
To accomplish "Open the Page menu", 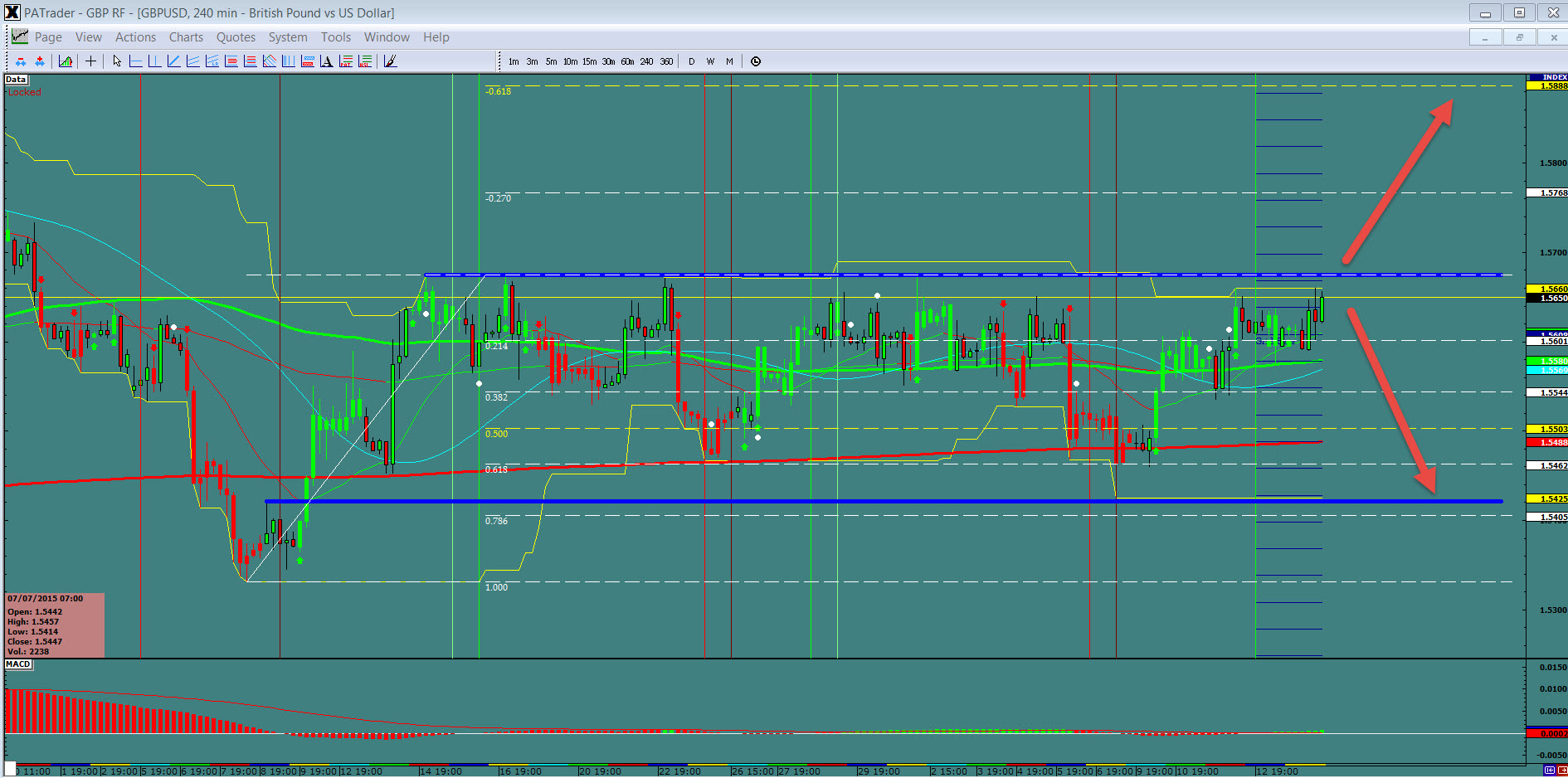I will [48, 37].
